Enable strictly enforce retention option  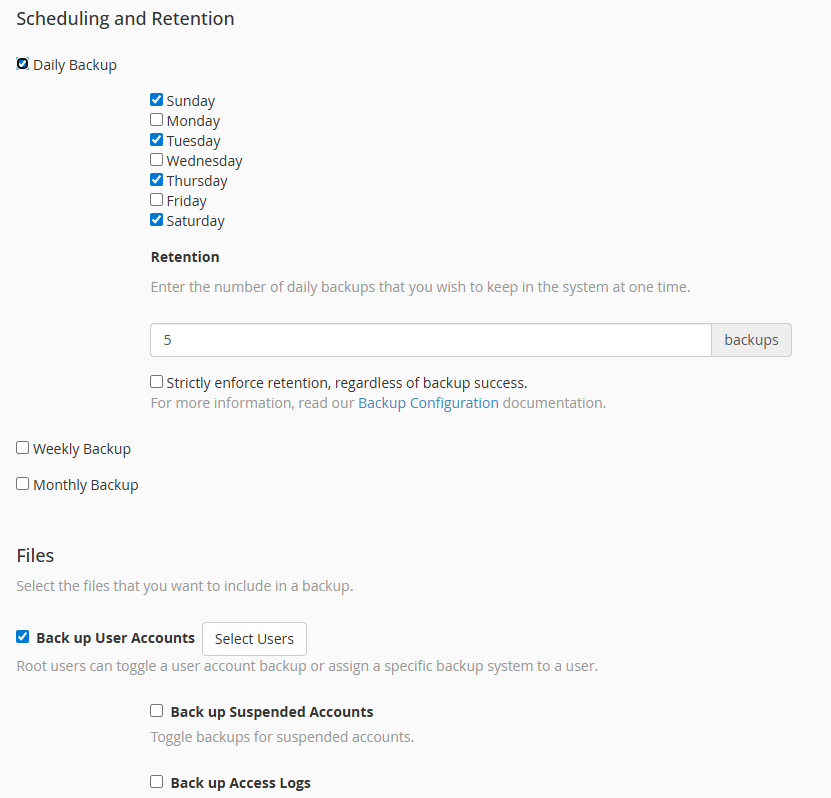tap(156, 382)
